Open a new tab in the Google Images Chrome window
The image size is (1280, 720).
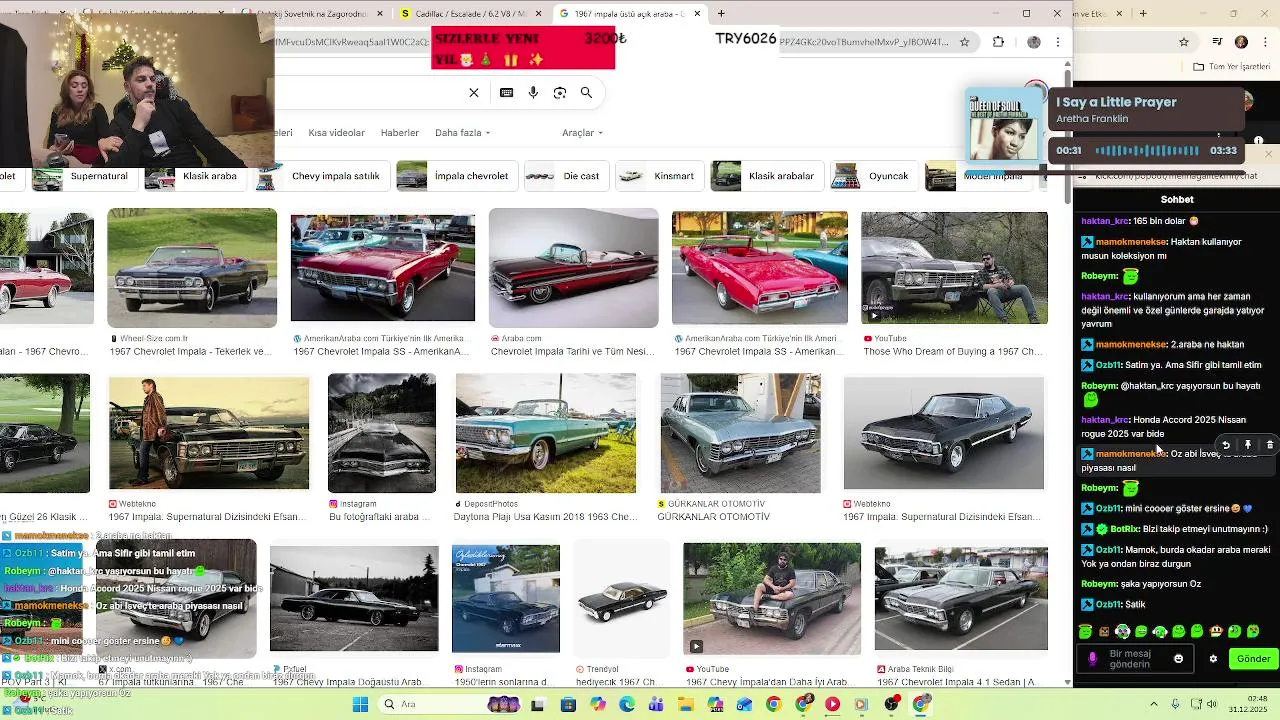721,13
